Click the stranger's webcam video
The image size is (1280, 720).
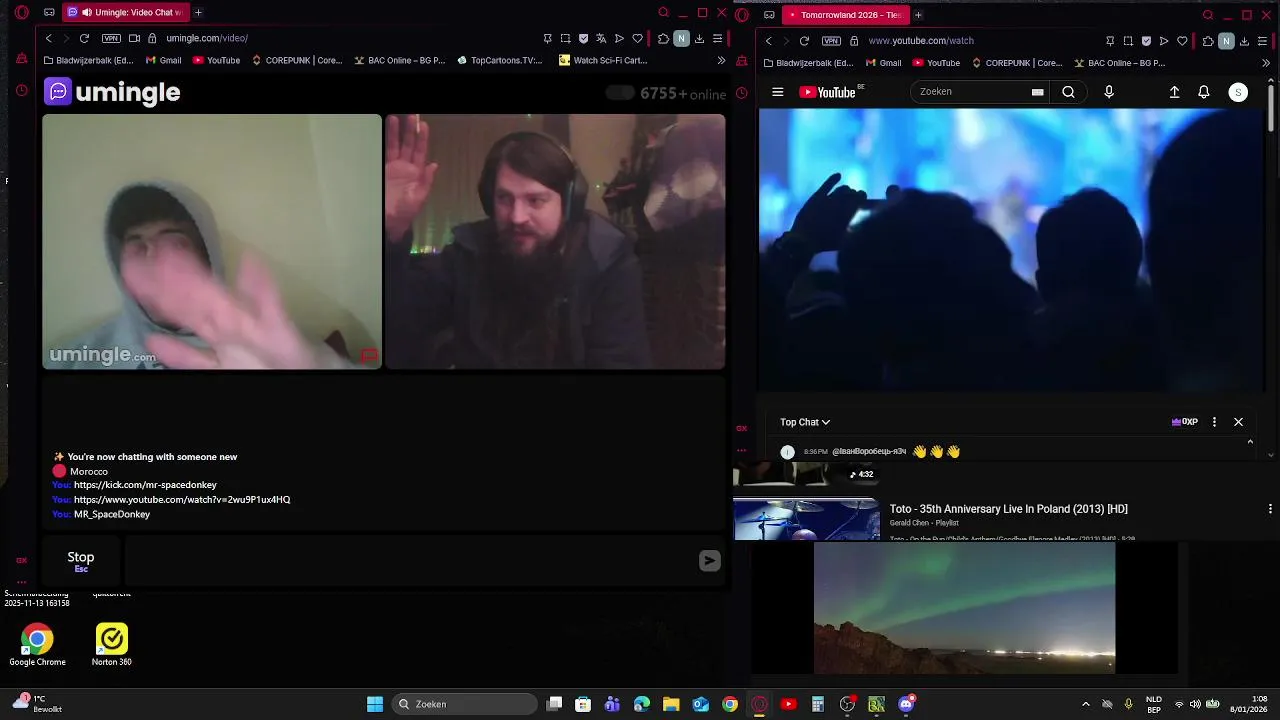coord(212,241)
